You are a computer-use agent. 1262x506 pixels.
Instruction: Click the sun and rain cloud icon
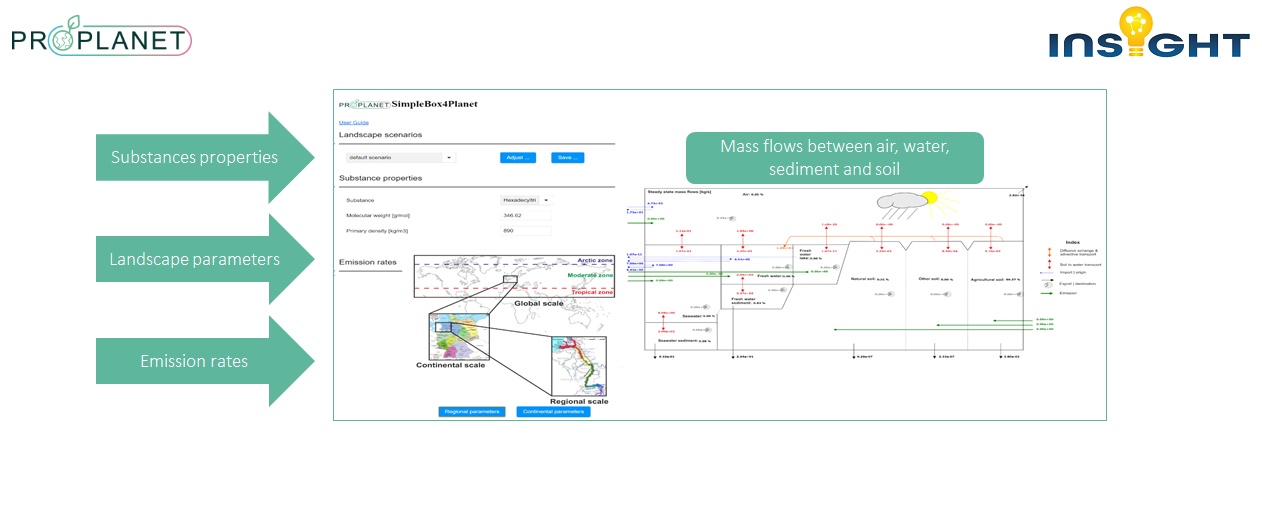pyautogui.click(x=911, y=205)
